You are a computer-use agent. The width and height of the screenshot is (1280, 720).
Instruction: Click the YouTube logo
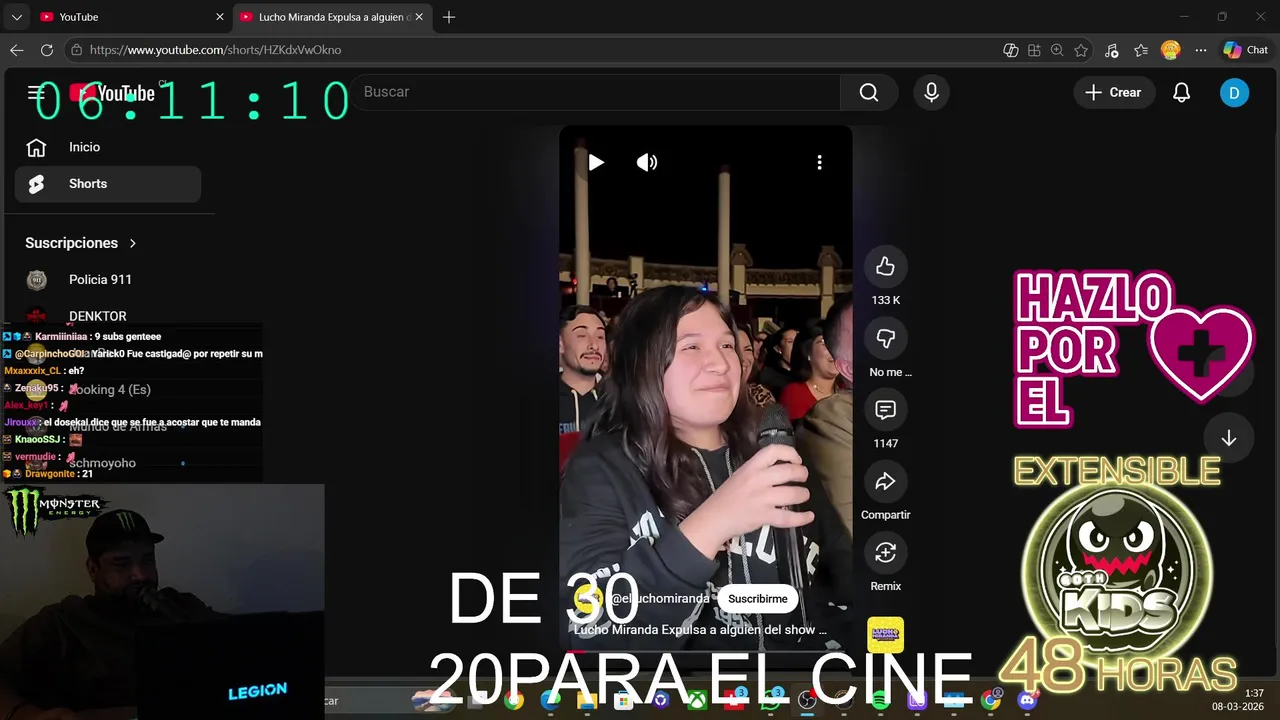point(112,93)
